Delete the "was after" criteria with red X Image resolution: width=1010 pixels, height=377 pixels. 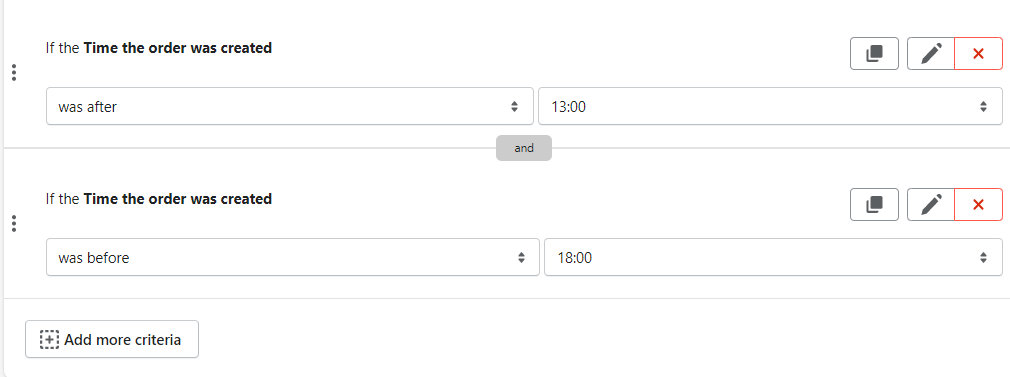coord(978,53)
